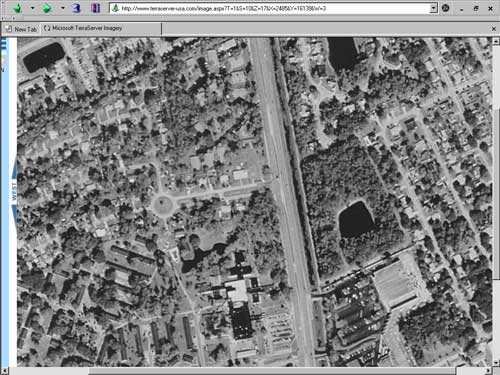Open the Forward history dropdown arrow
This screenshot has width=500, height=375.
[x=62, y=8]
